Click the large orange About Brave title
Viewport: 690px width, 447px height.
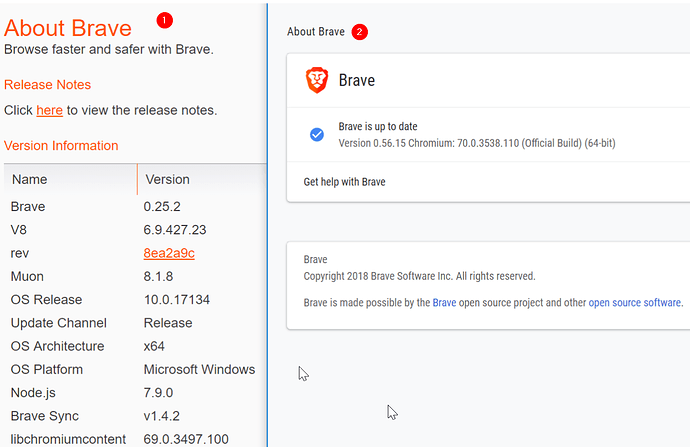point(68,28)
